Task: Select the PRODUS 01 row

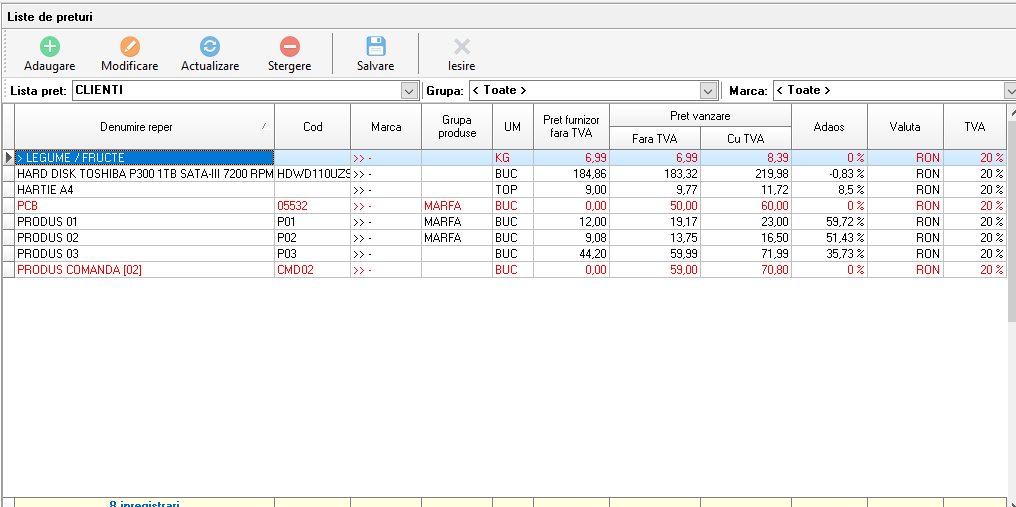Action: [144, 222]
